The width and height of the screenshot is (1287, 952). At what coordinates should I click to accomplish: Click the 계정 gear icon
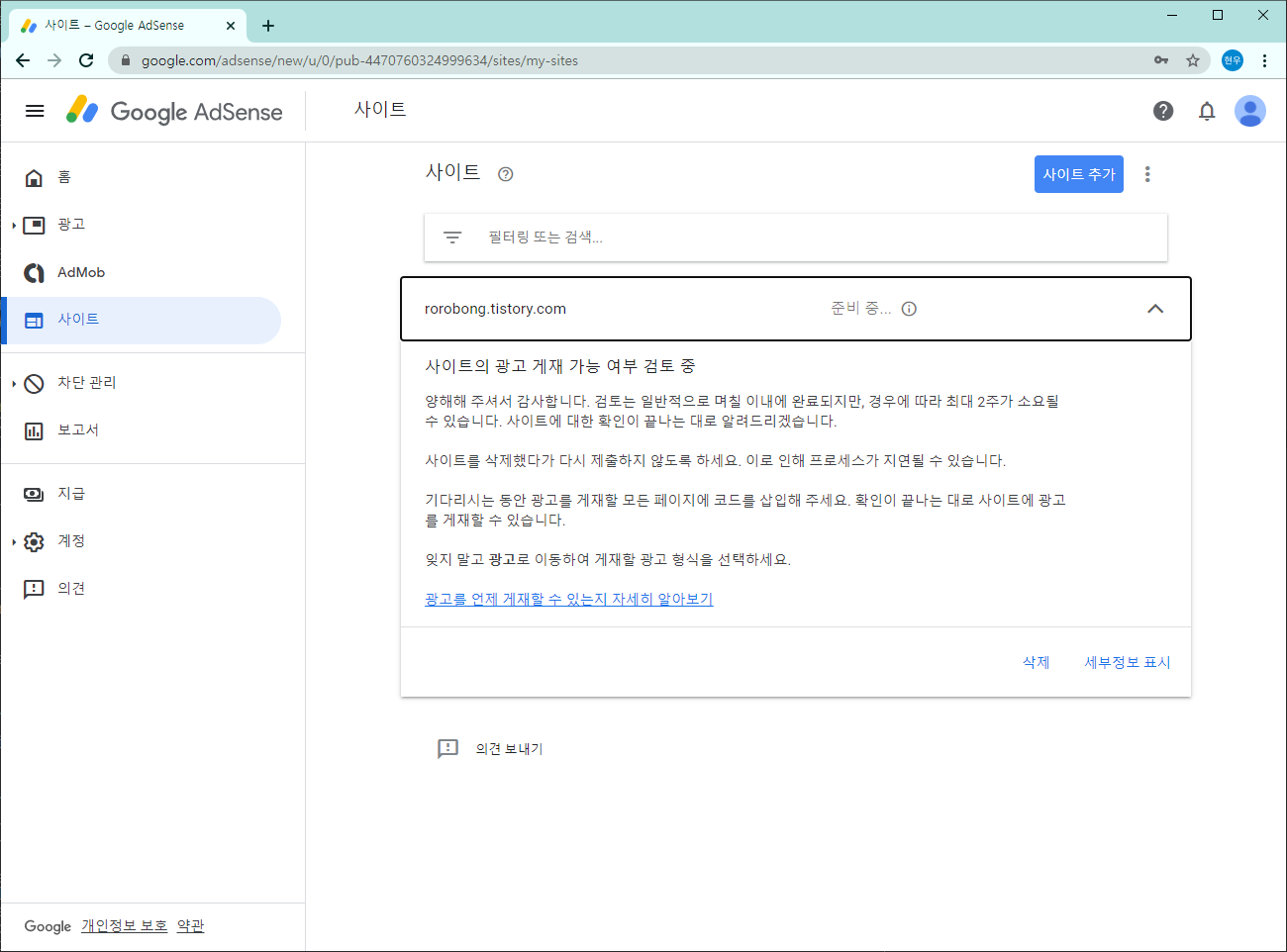pos(34,541)
